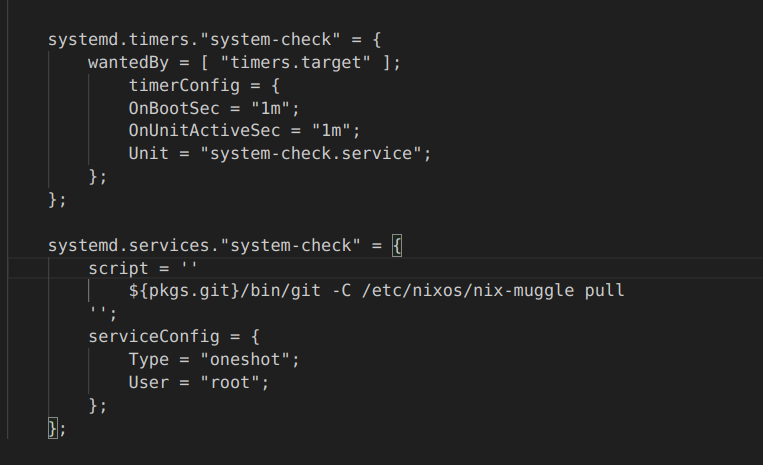Click the "oneshot" string value

coord(250,359)
